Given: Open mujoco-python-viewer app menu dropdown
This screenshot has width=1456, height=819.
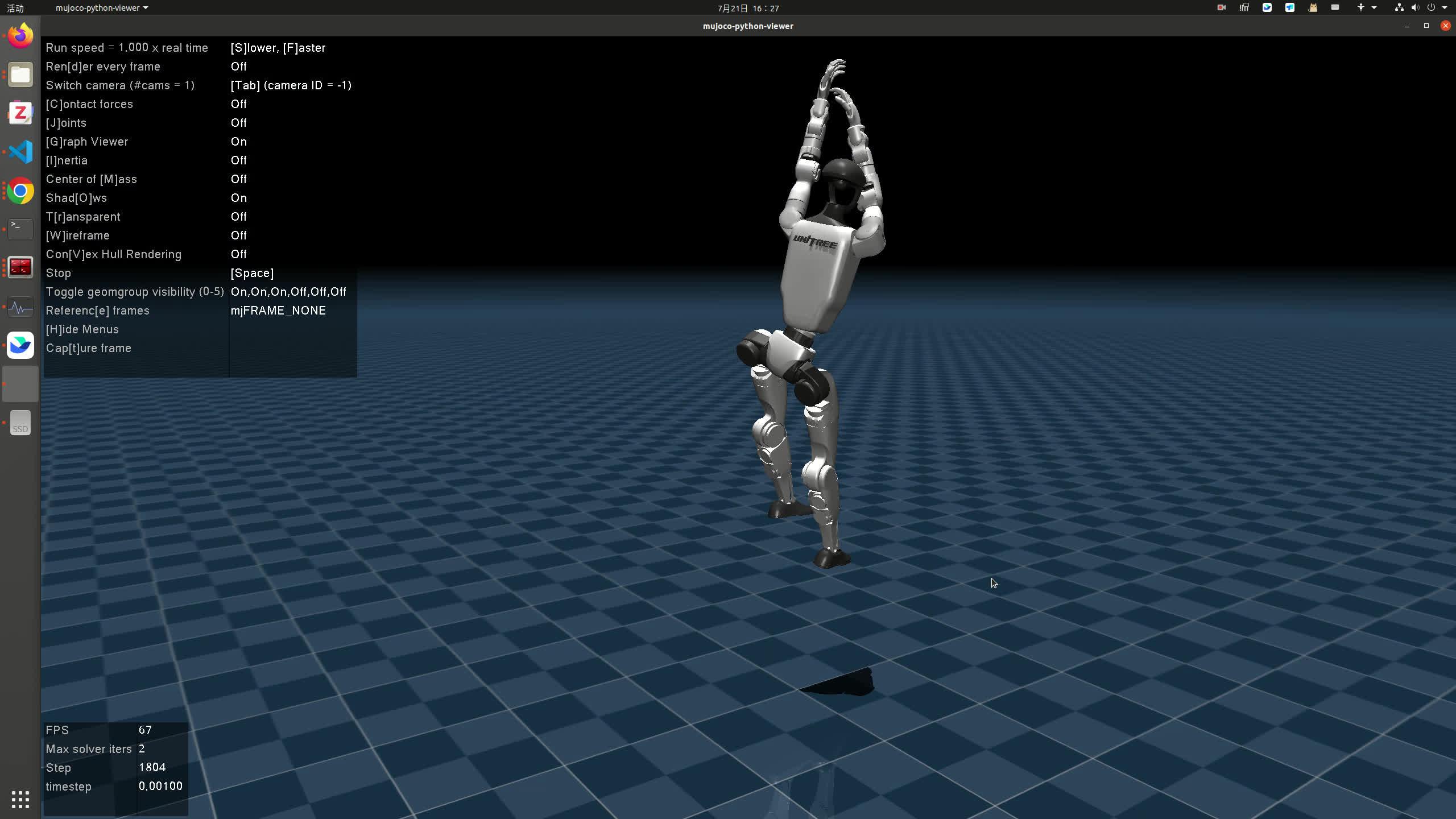Looking at the screenshot, I should click(101, 8).
